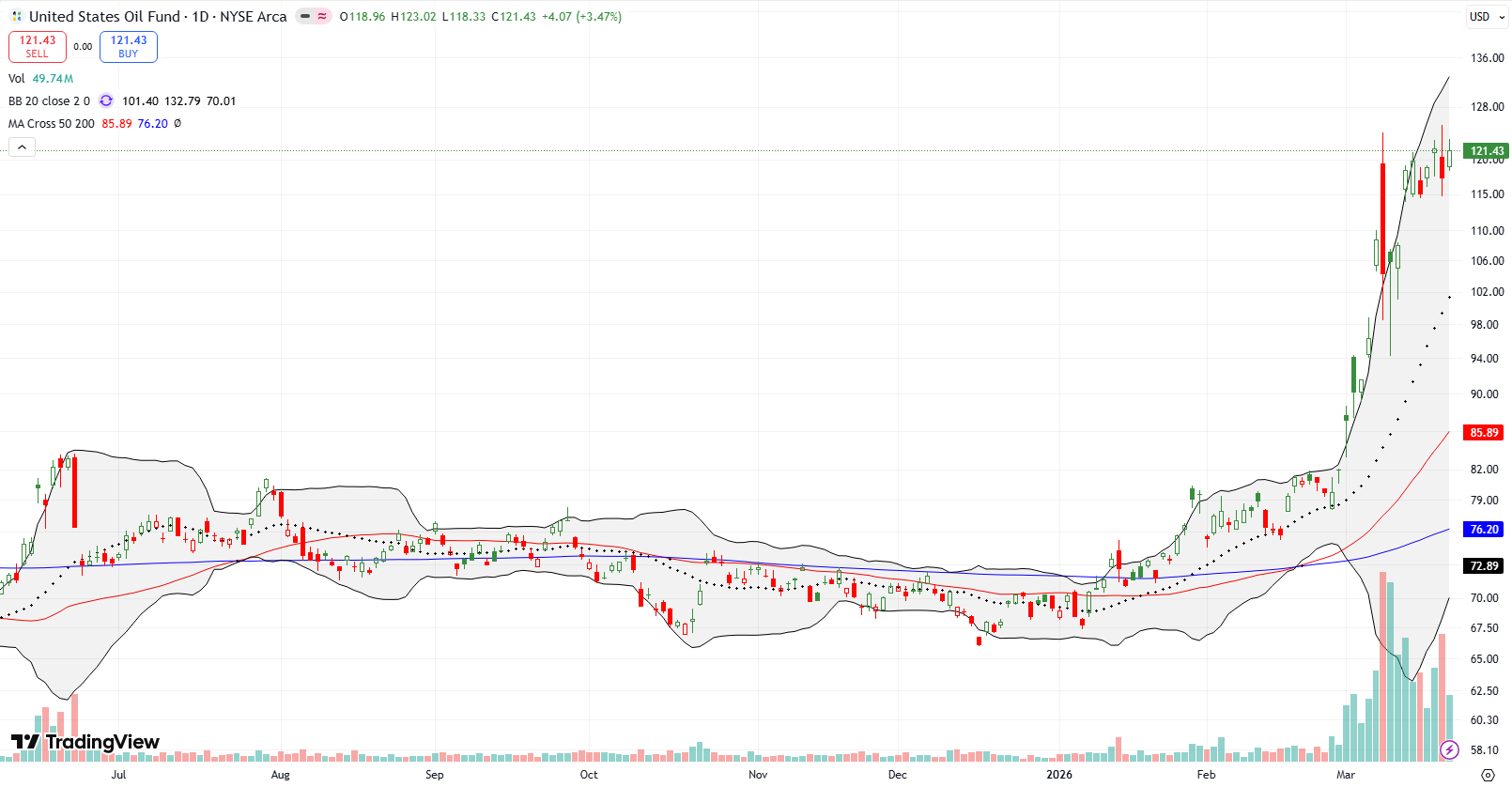1512x787 pixels.
Task: Click the United States Oil Fund symbol logo
Action: [x=16, y=16]
